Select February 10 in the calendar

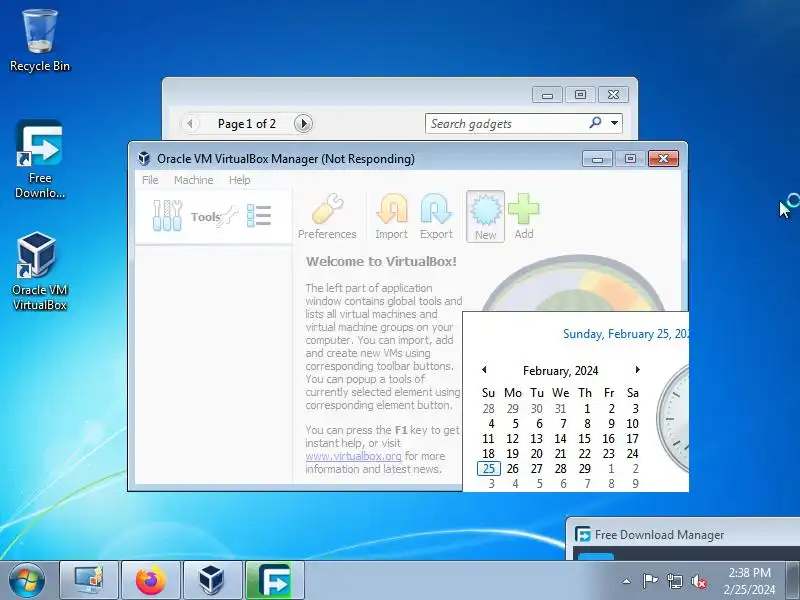(633, 423)
